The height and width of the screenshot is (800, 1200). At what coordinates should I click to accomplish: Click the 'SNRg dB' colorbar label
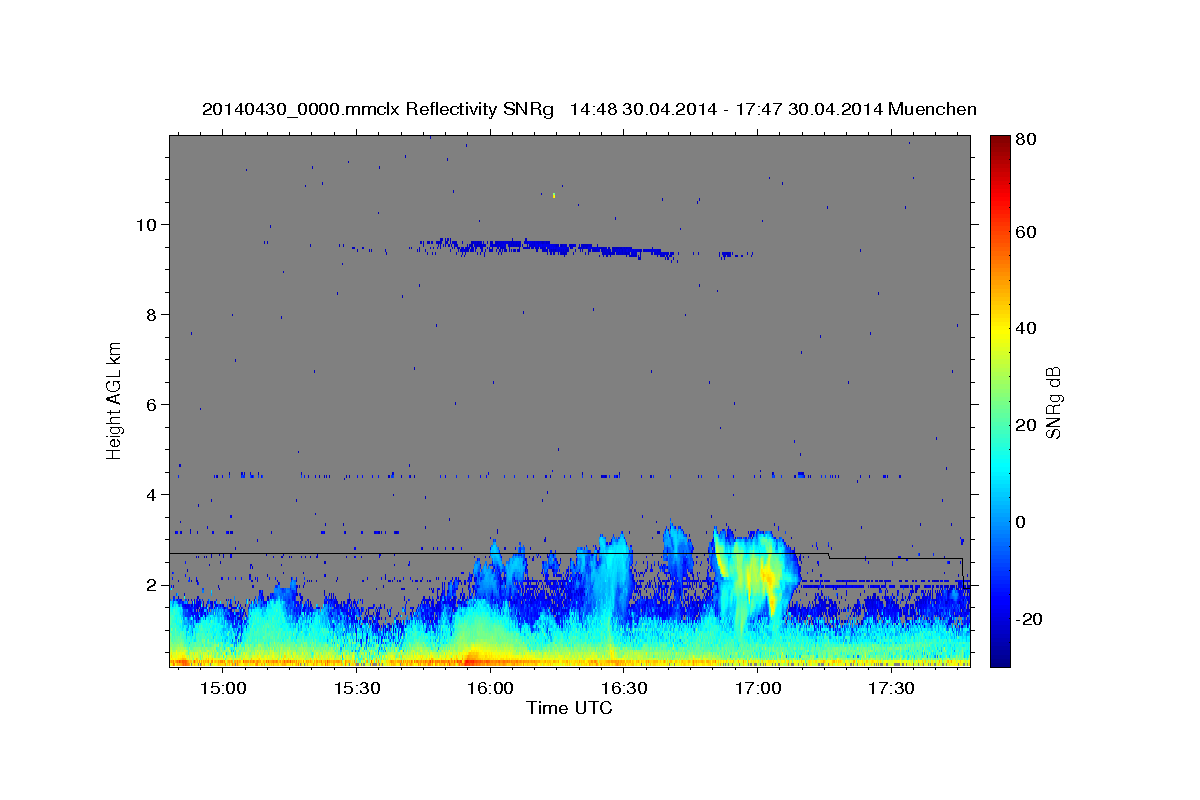click(x=1053, y=402)
